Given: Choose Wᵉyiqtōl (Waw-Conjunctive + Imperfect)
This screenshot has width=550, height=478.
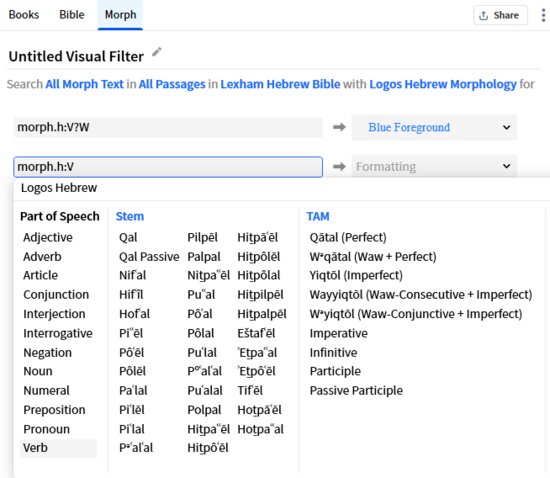Looking at the screenshot, I should click(416, 314).
